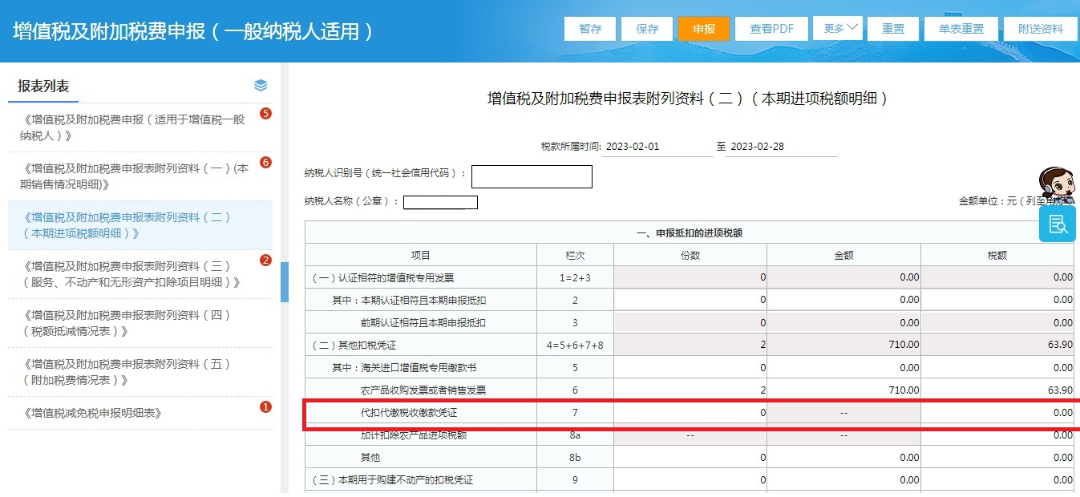
Task: Click the blue document search icon
Action: click(1057, 224)
